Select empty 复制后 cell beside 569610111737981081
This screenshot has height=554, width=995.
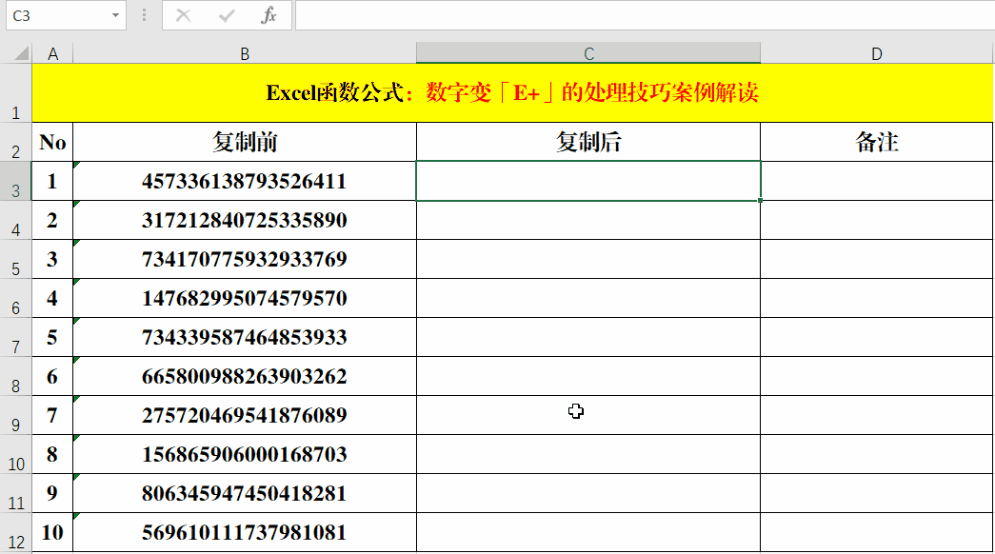tap(589, 532)
